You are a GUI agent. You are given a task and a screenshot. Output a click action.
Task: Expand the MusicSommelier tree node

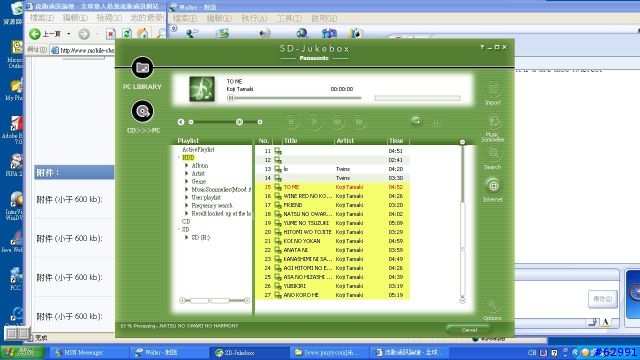click(187, 189)
